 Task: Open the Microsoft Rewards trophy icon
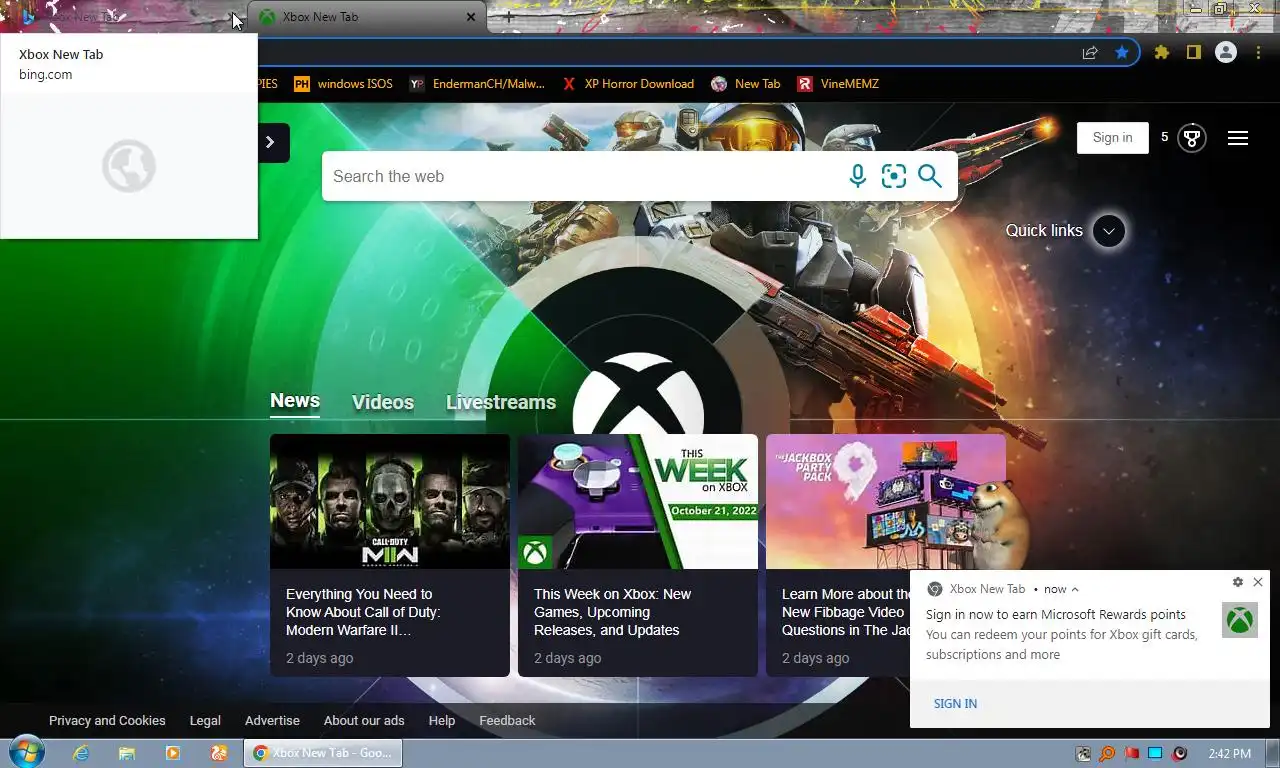1191,138
